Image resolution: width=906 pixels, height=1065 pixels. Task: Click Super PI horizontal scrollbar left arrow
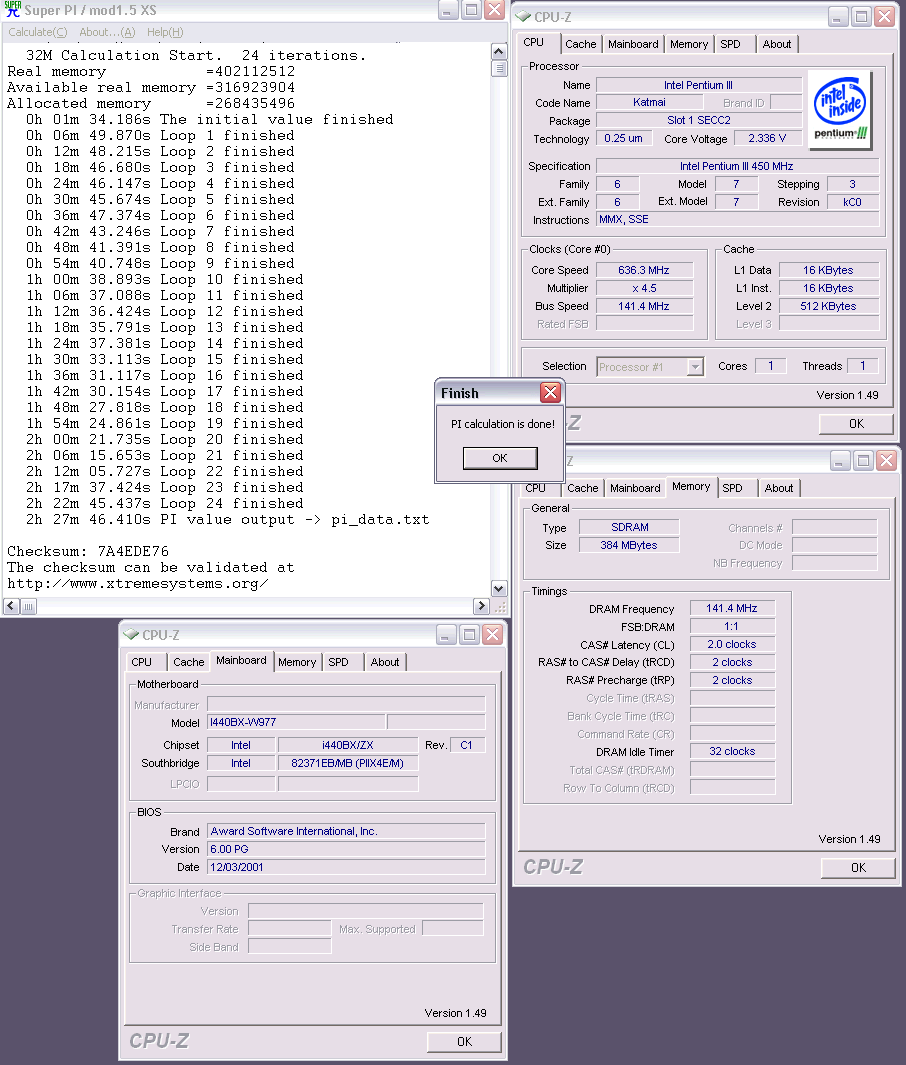click(11, 606)
